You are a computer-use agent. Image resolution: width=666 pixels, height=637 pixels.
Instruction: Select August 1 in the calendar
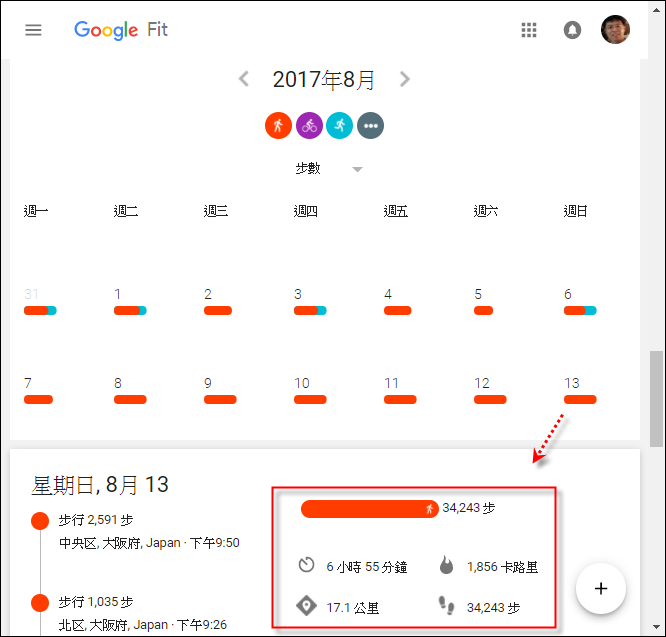(x=118, y=294)
